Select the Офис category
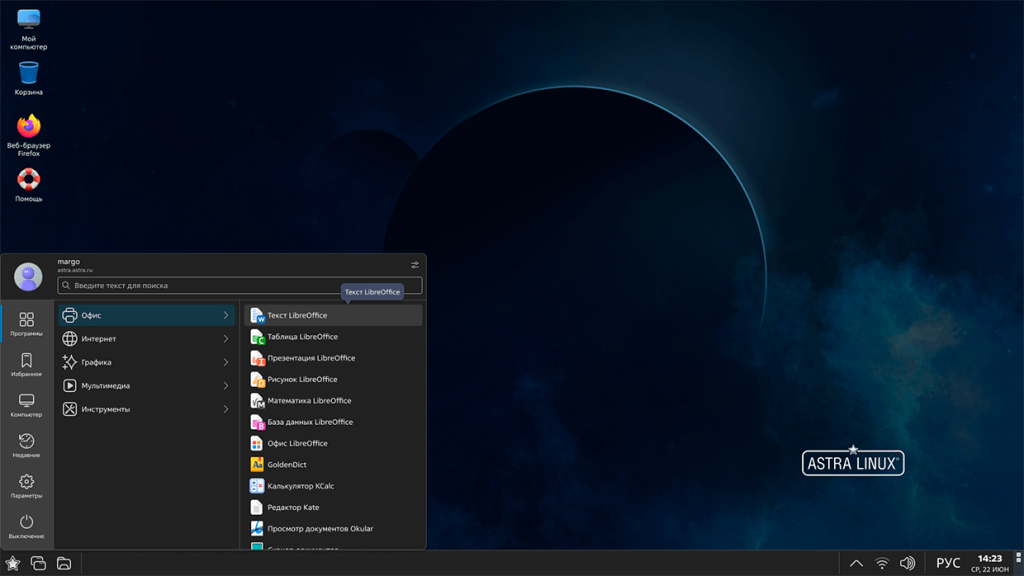Viewport: 1024px width, 576px height. 146,315
